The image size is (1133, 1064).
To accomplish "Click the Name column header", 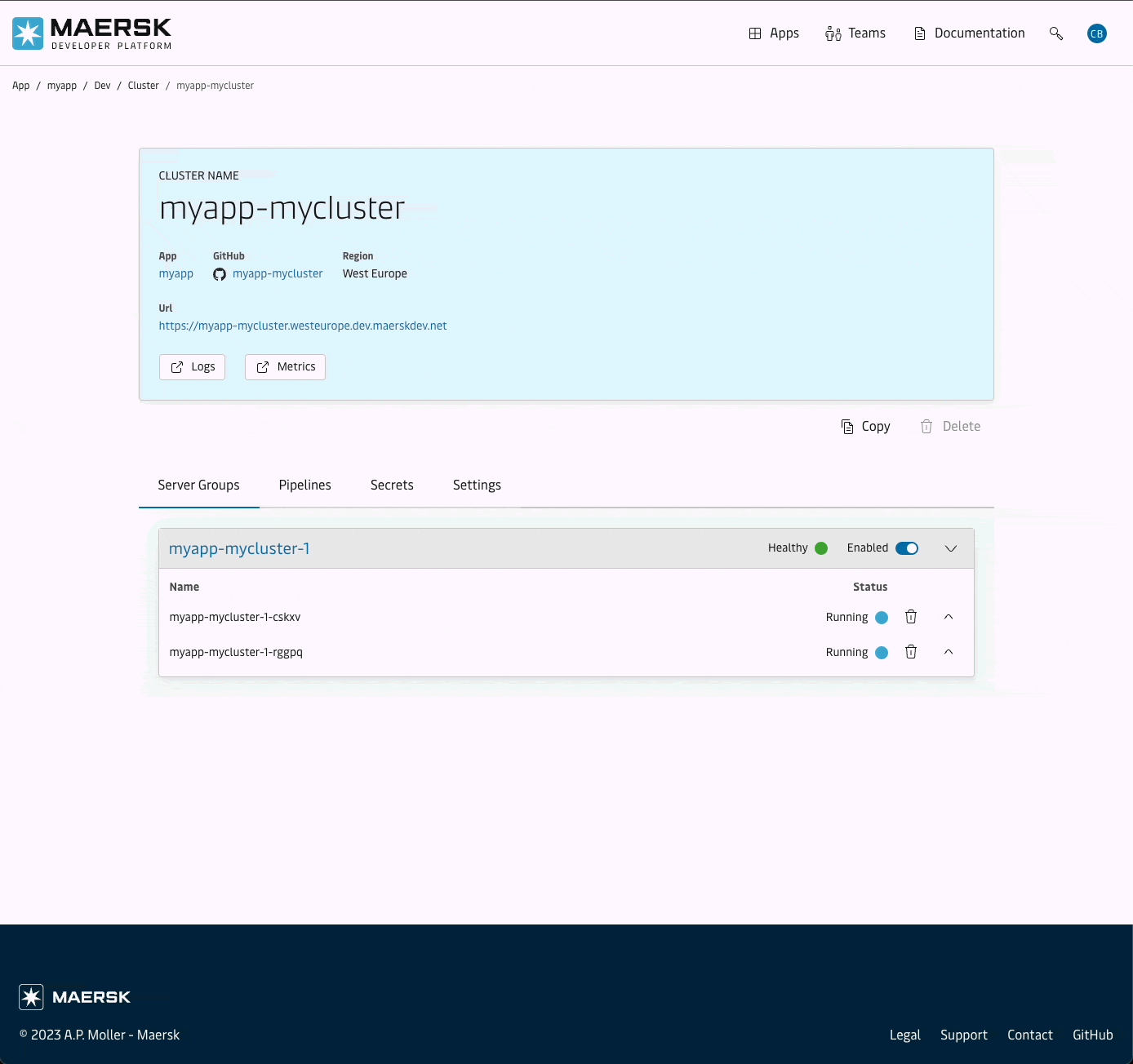I will coord(184,587).
